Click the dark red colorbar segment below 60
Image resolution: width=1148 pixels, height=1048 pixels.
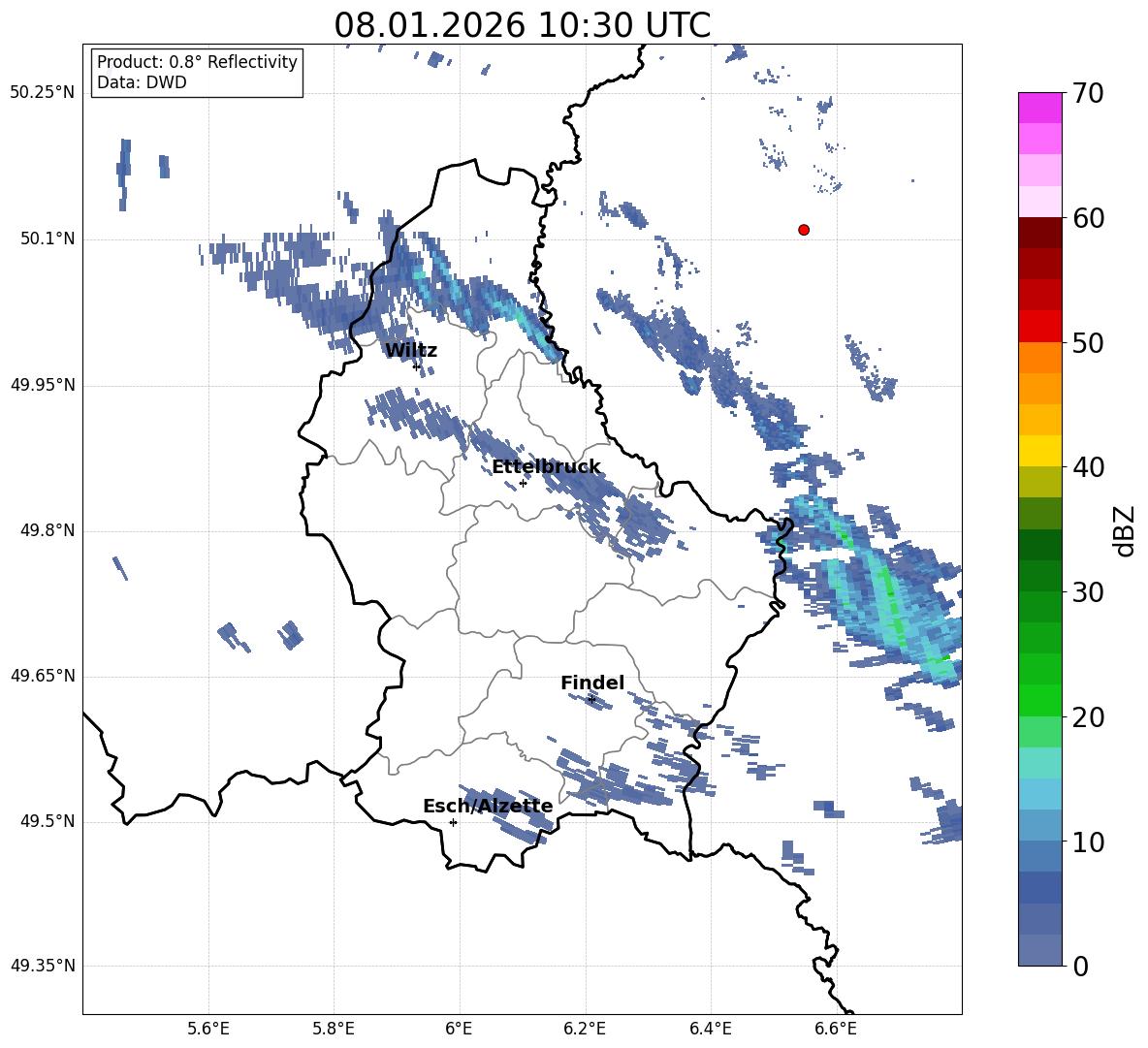pyautogui.click(x=1039, y=233)
